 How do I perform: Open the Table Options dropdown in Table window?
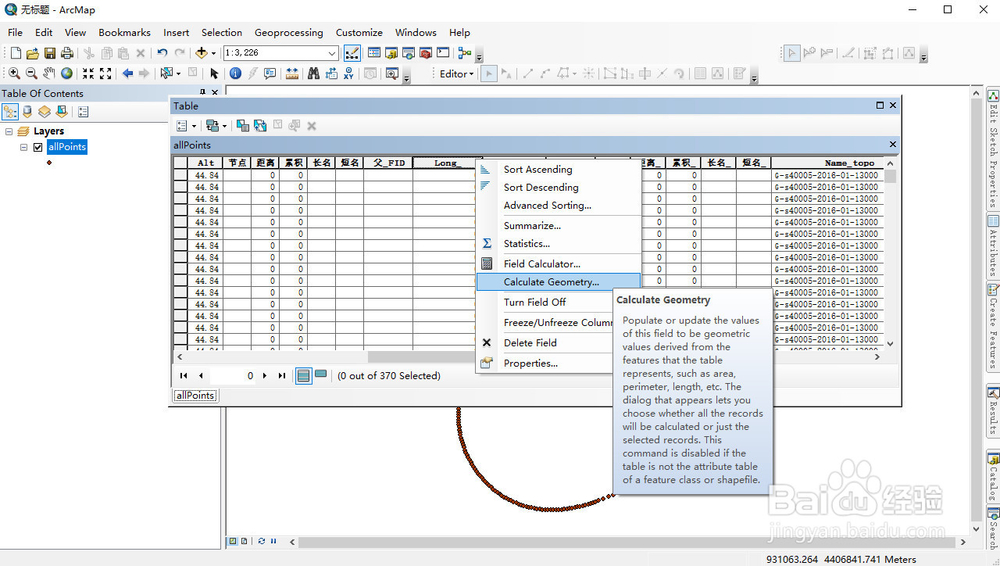point(186,126)
